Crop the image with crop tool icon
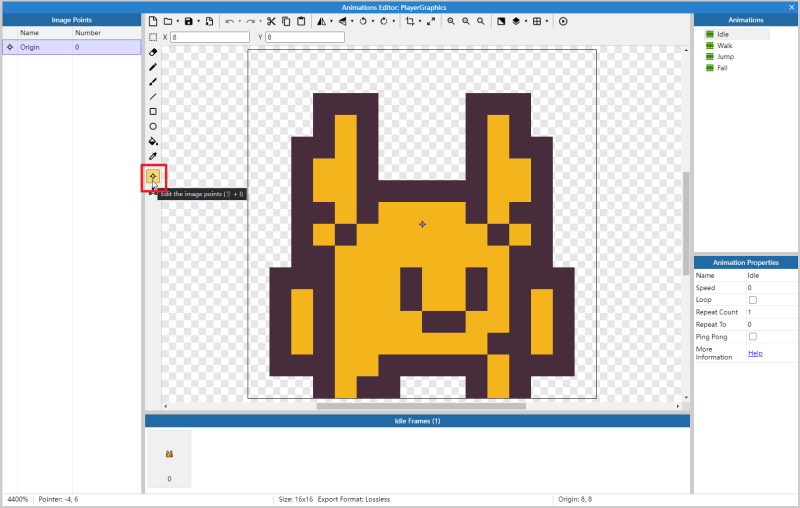This screenshot has height=508, width=800. pos(410,21)
